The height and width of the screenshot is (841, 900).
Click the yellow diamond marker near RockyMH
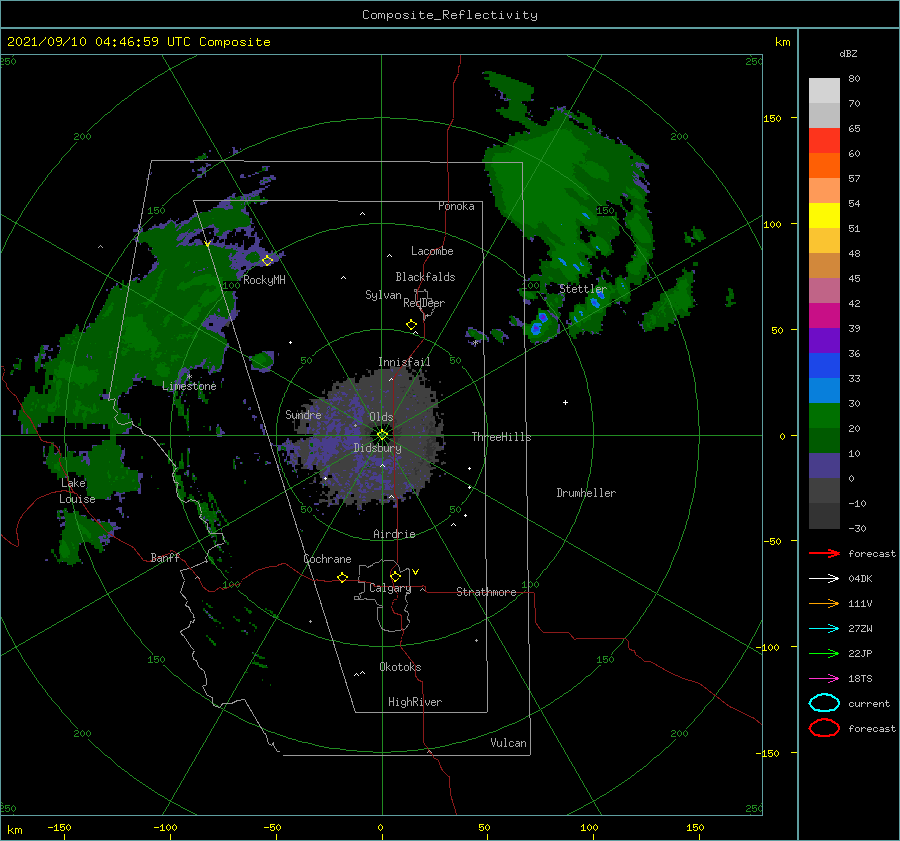267,261
